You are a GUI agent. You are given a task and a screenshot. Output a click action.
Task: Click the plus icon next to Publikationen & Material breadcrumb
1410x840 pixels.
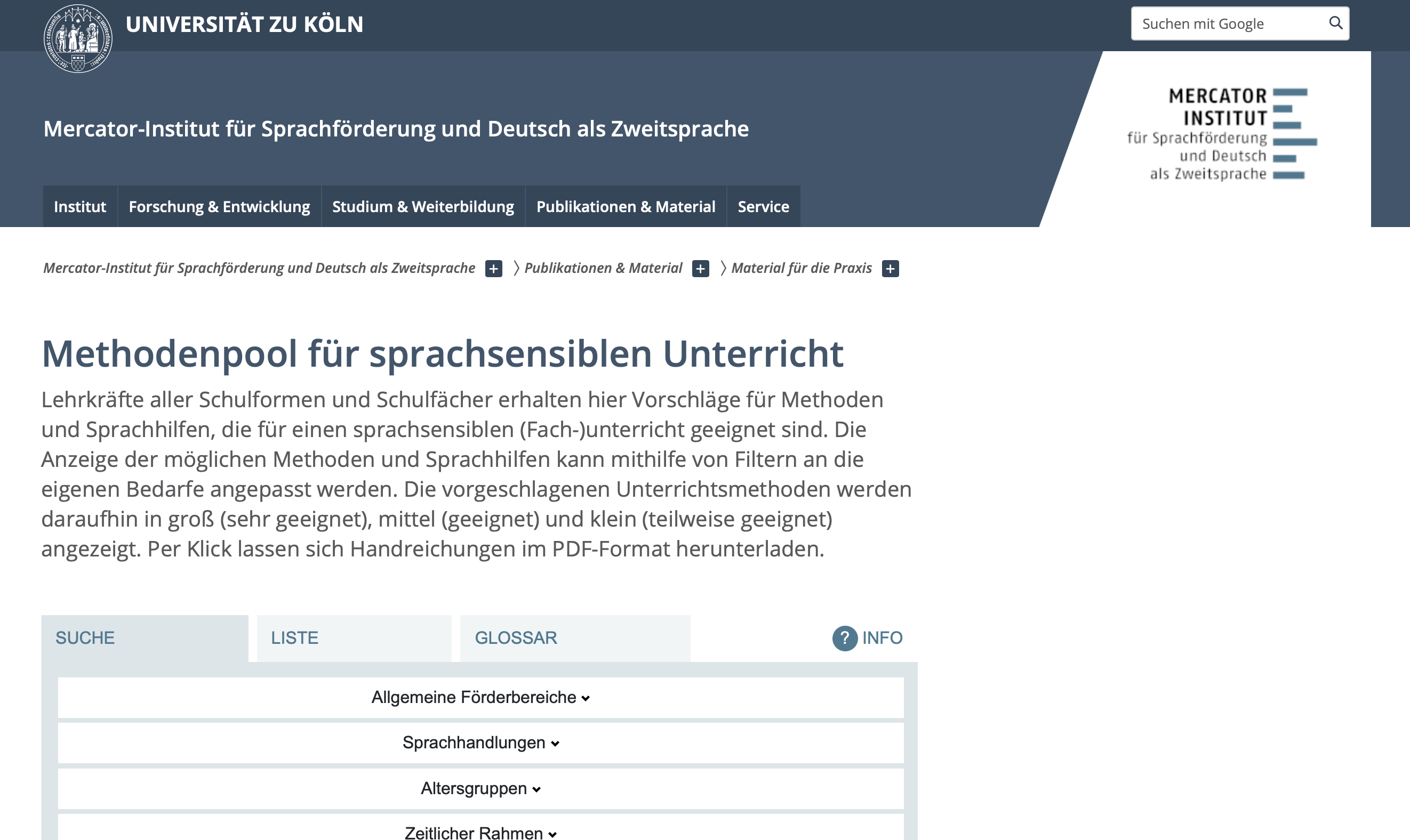(x=701, y=268)
